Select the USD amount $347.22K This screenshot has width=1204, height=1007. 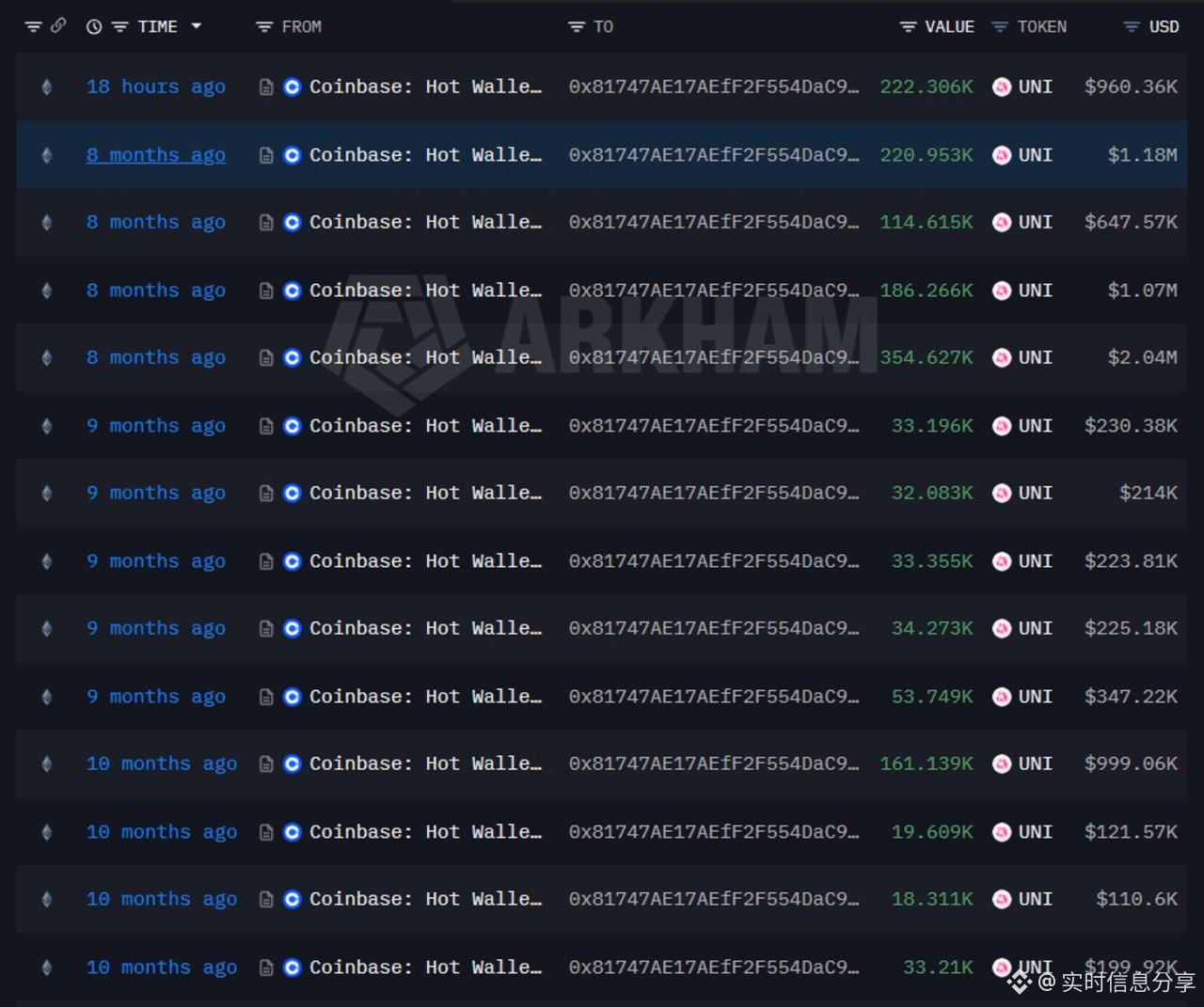coord(1131,697)
